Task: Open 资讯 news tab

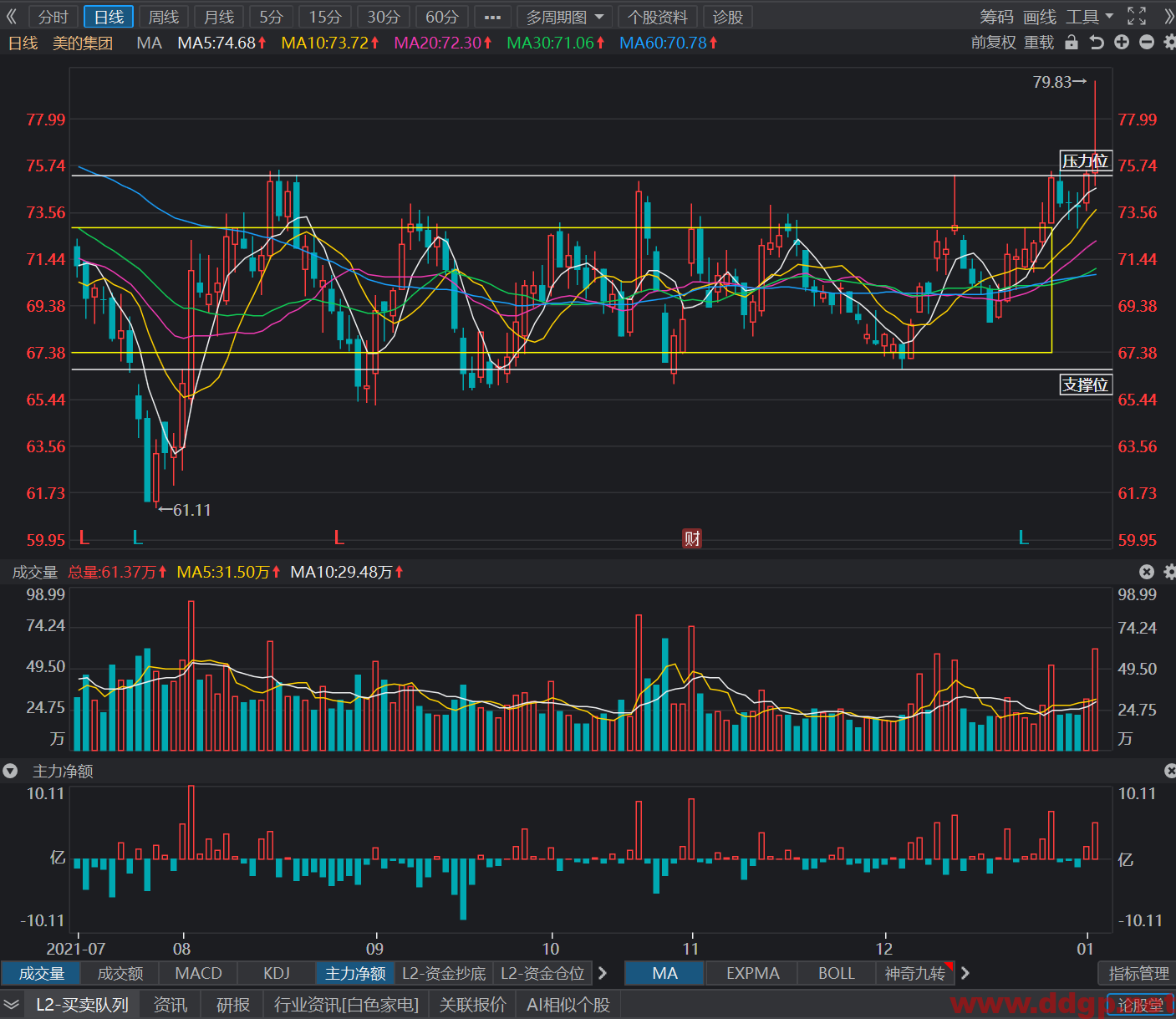Action: point(171,1004)
